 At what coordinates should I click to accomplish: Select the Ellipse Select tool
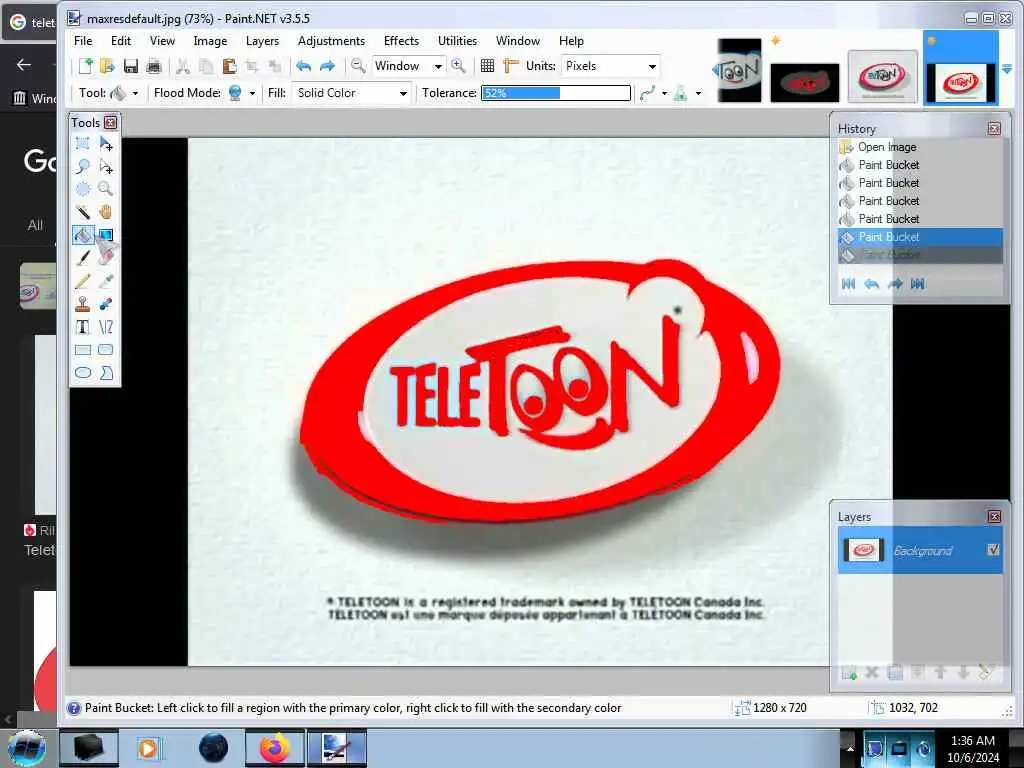(83, 189)
